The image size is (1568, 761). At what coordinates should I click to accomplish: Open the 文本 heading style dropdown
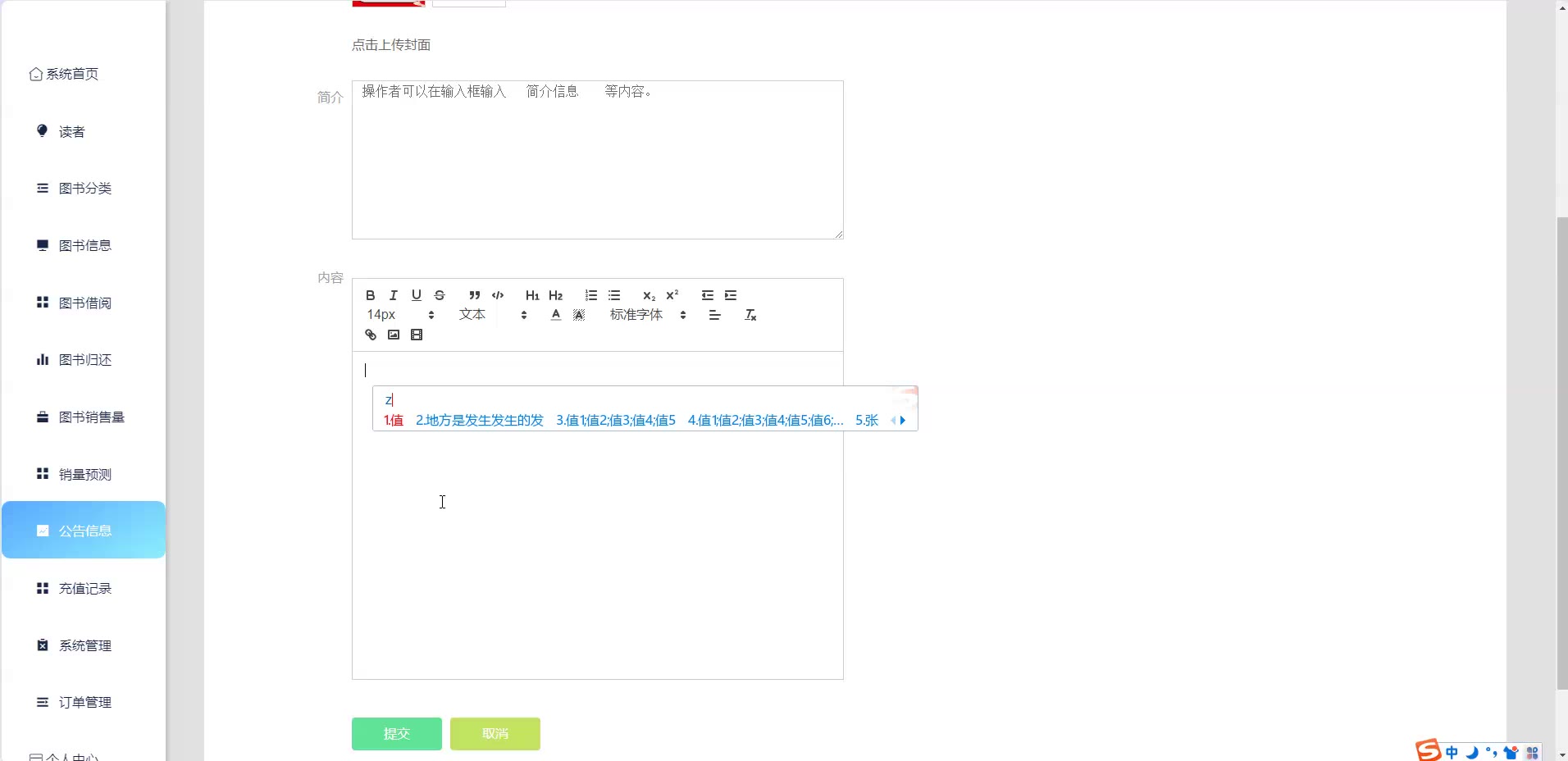[x=493, y=315]
